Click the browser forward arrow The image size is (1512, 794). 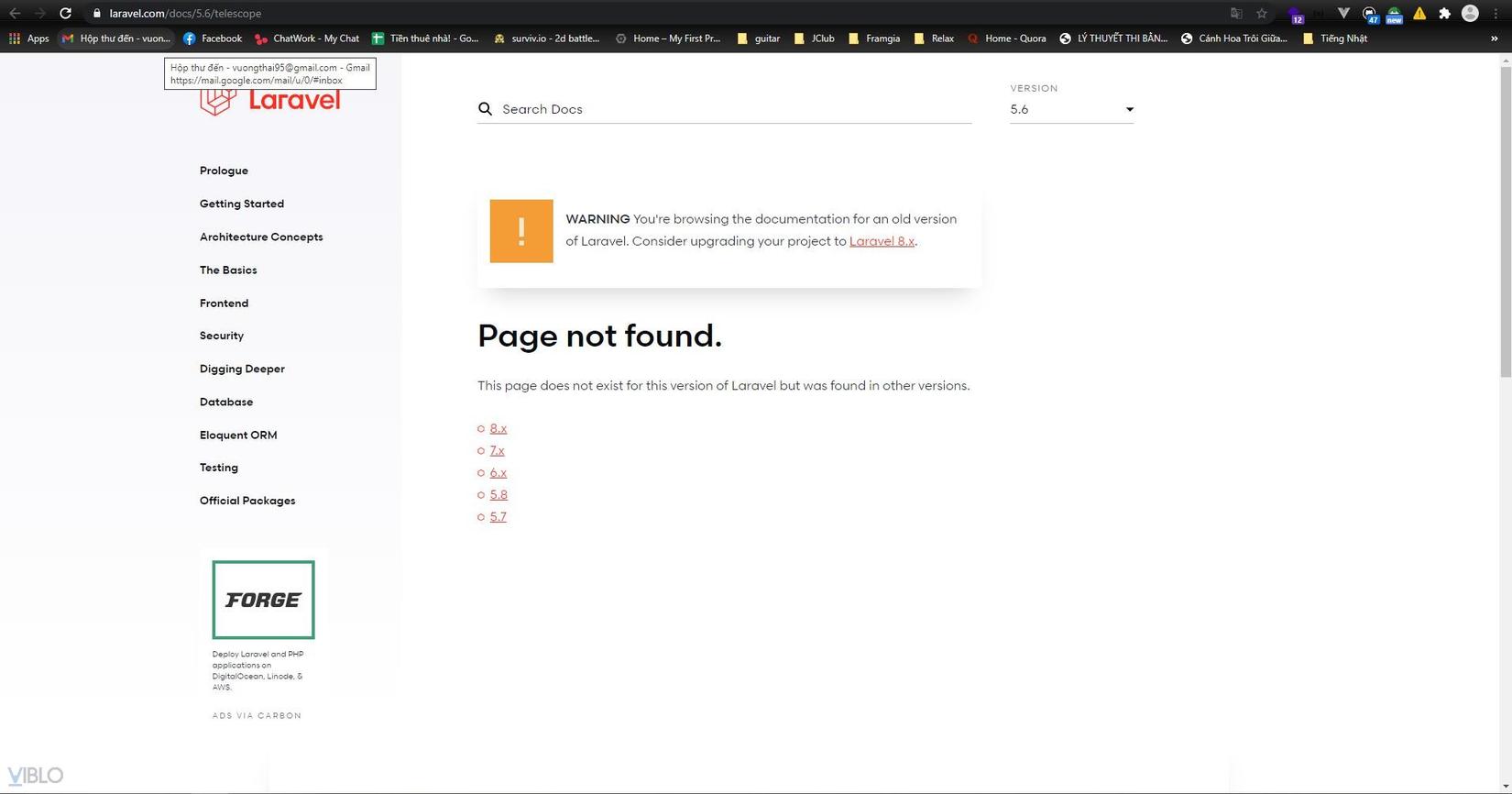(x=39, y=13)
